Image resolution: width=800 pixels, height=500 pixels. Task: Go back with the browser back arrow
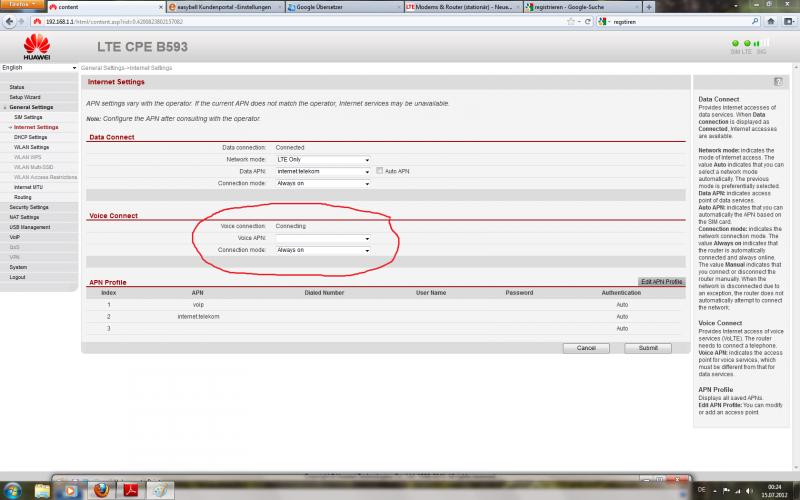coord(9,21)
